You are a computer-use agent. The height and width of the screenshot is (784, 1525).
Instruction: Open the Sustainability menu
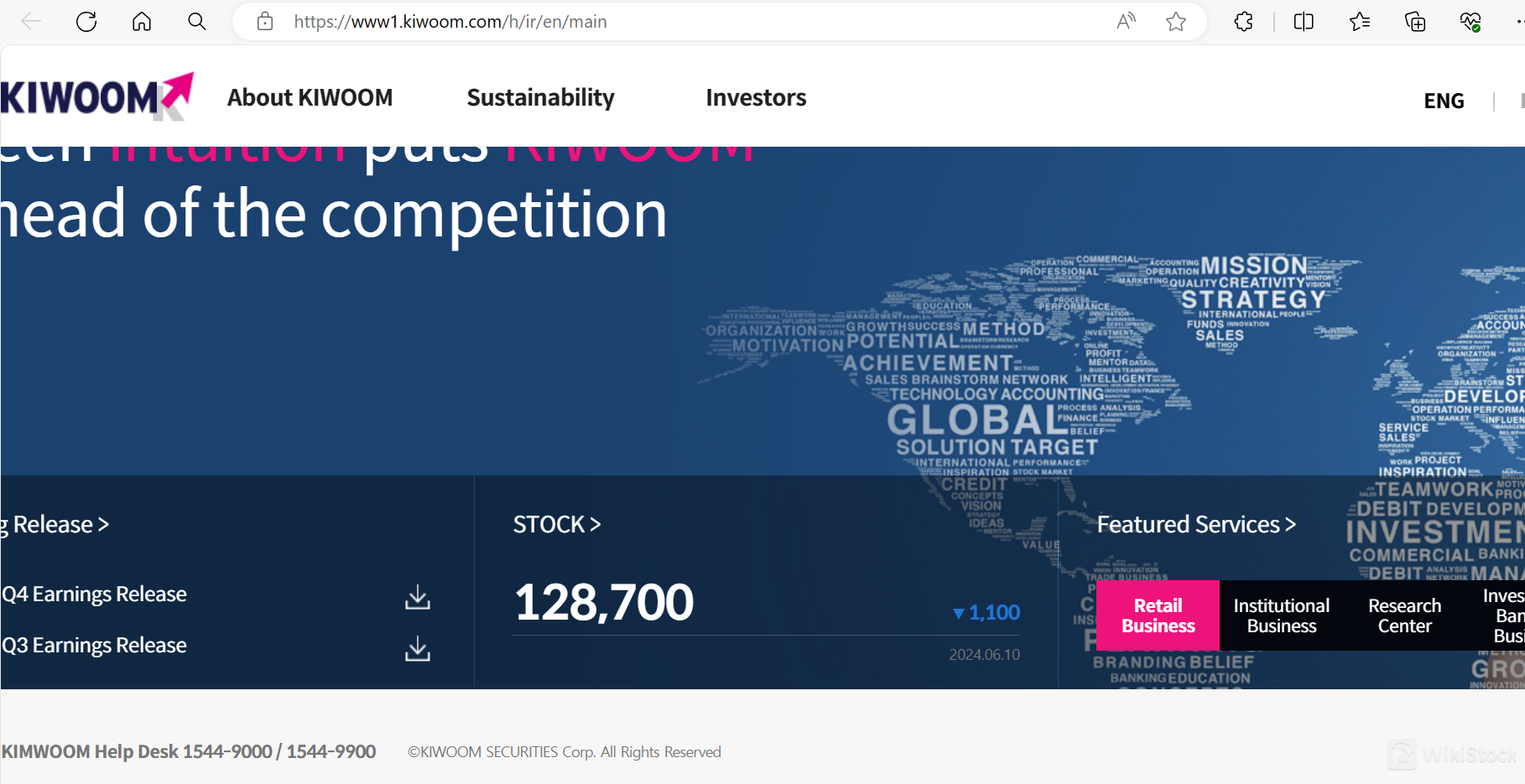coord(540,97)
